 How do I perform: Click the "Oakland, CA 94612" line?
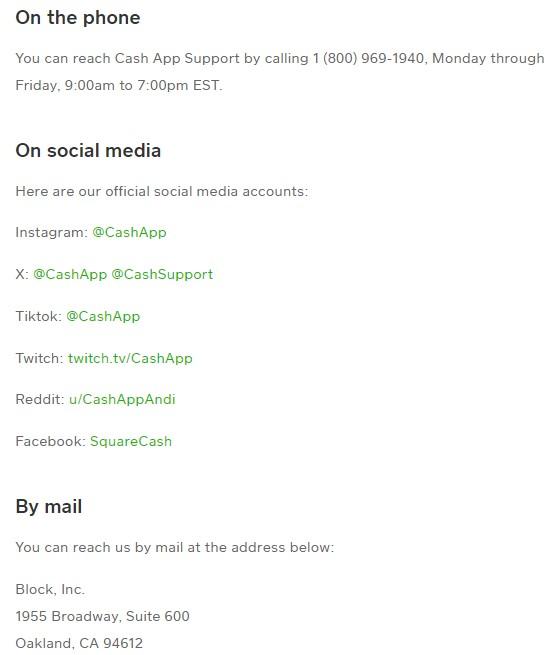79,643
